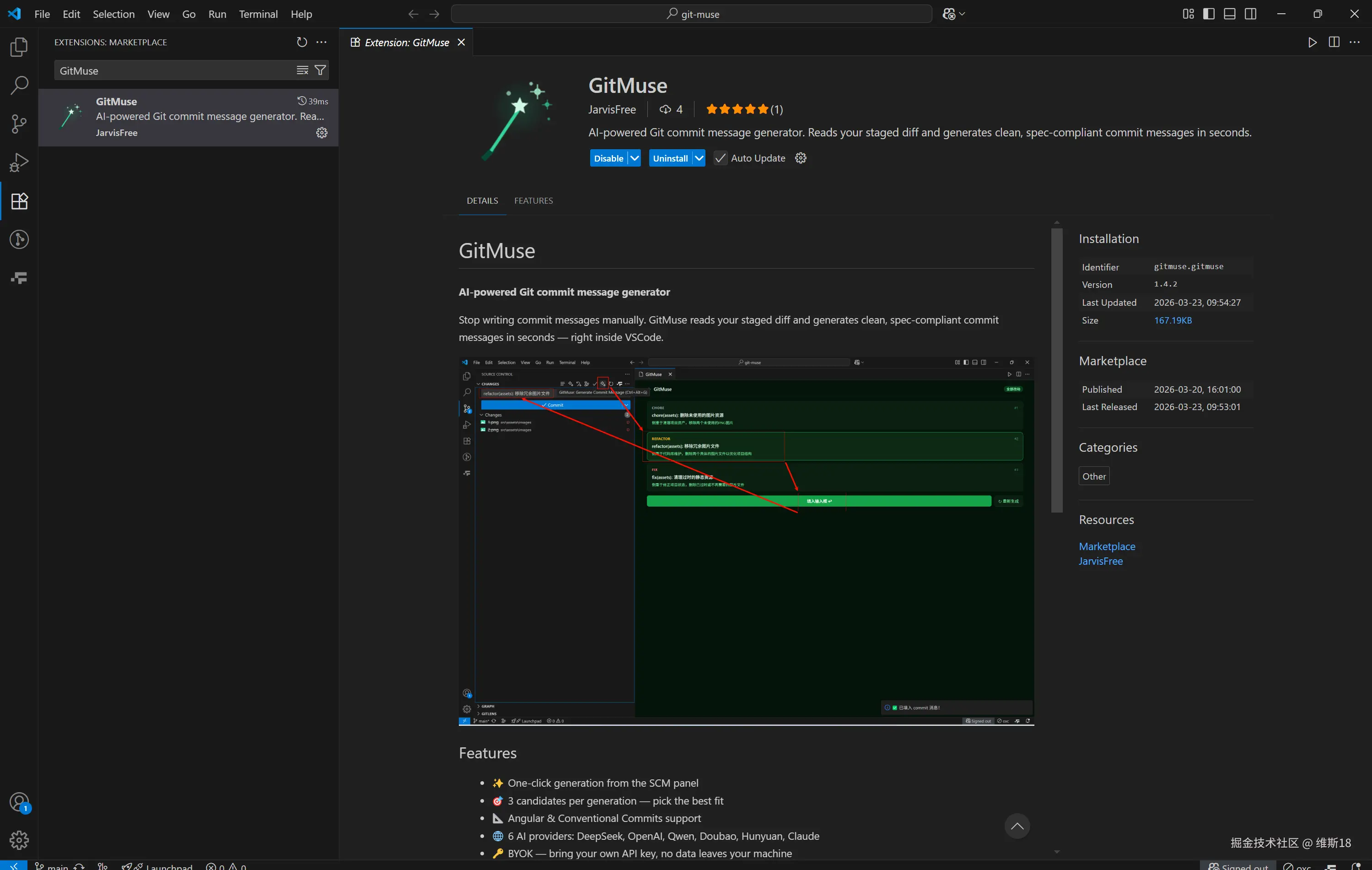Open GitLens icon in activity bar
The width and height of the screenshot is (1372, 870).
click(19, 239)
